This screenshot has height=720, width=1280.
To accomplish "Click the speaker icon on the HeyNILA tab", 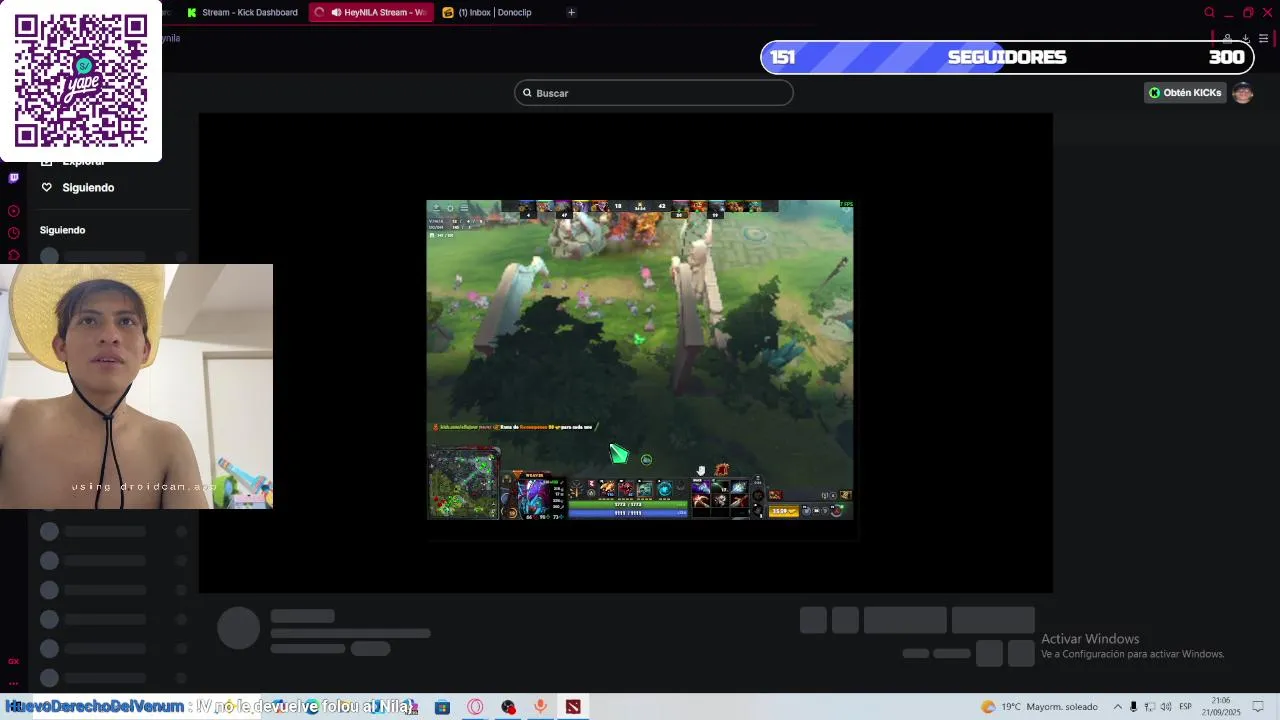I will click(336, 12).
